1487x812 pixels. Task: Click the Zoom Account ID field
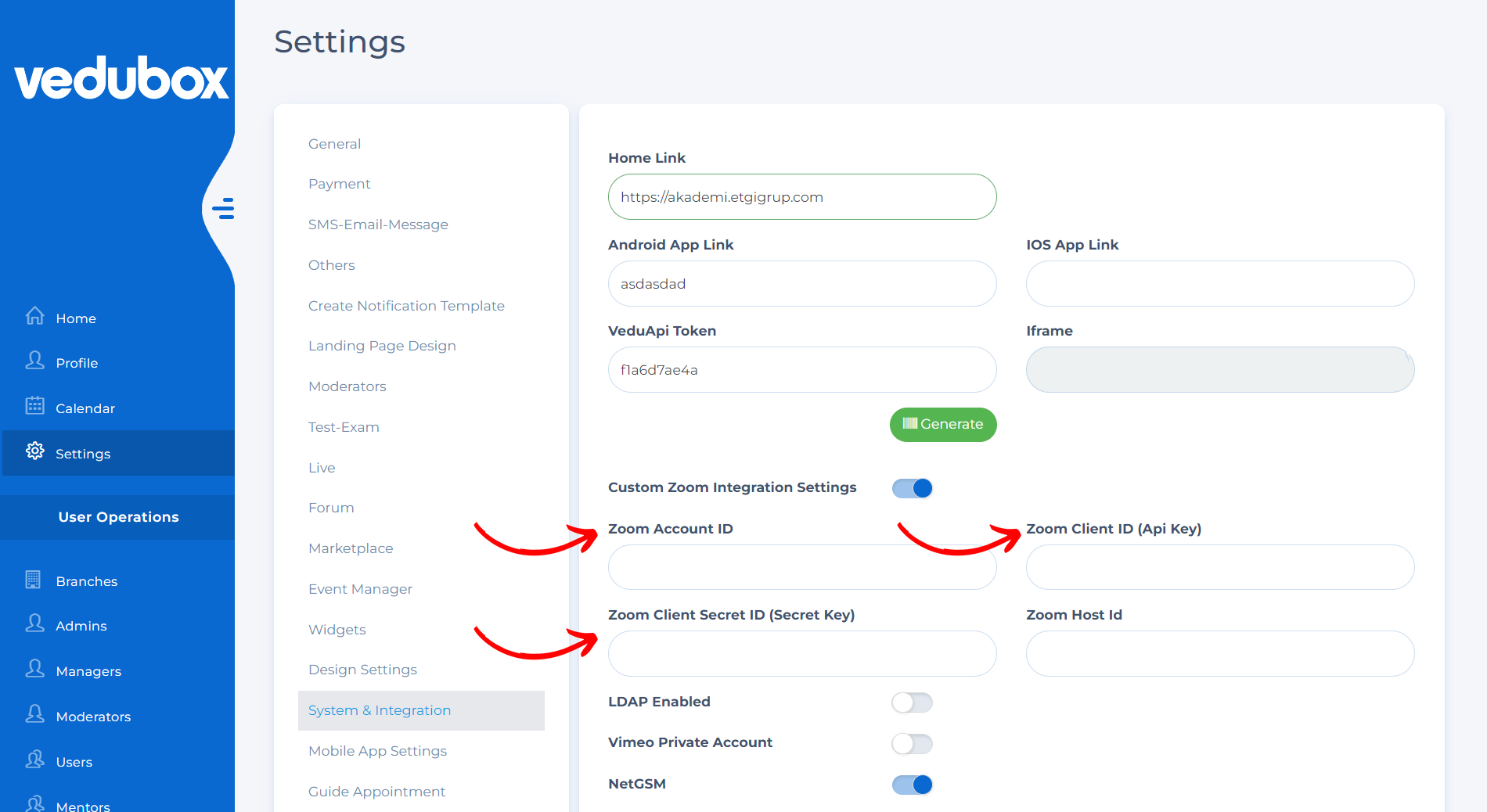pyautogui.click(x=802, y=568)
